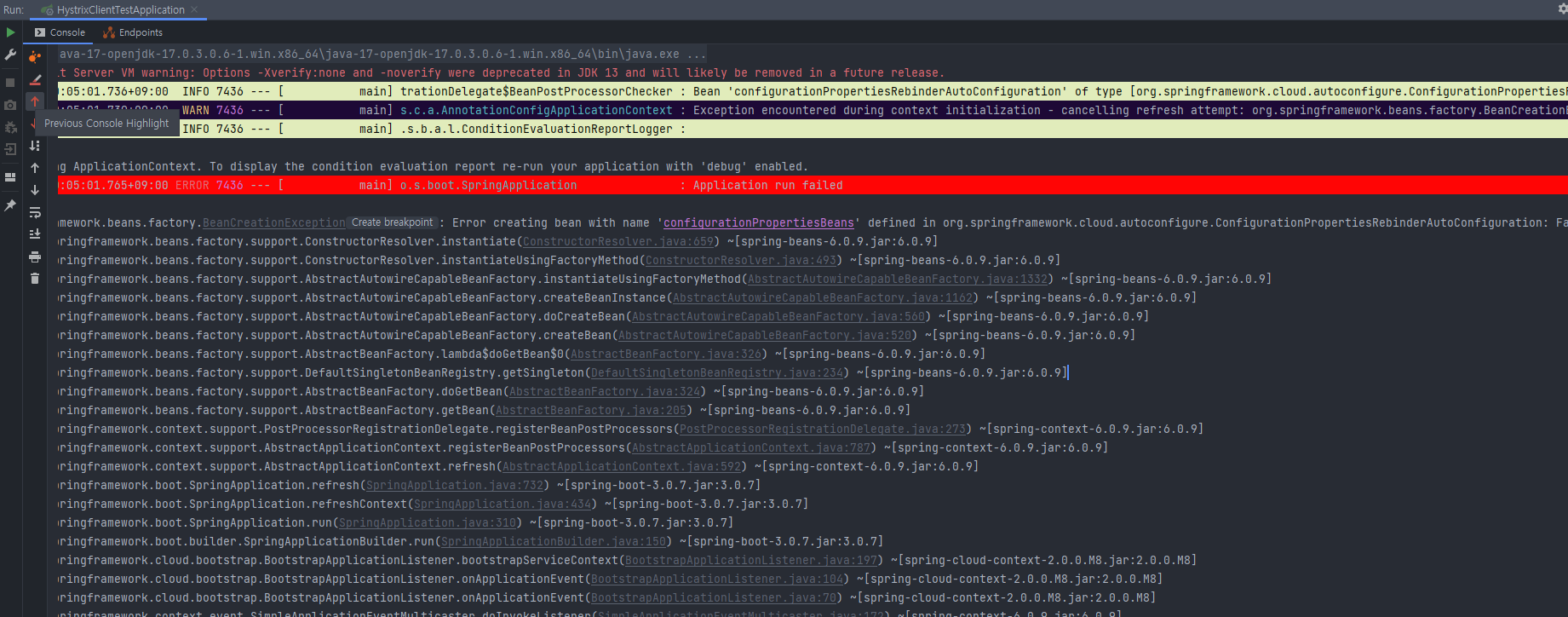Open BootstrapApplicationListener.java:104 link
The image size is (1568, 617).
717,580
